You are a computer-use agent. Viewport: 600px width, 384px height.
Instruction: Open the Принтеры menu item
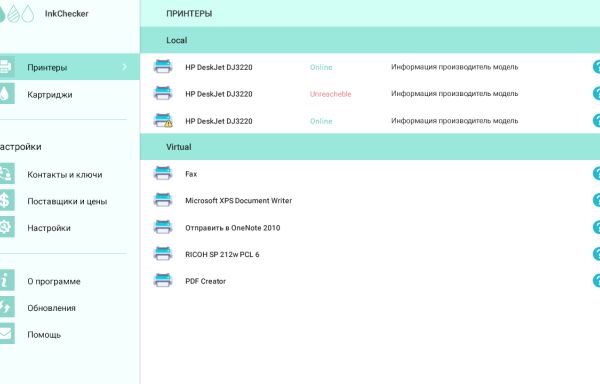point(70,67)
